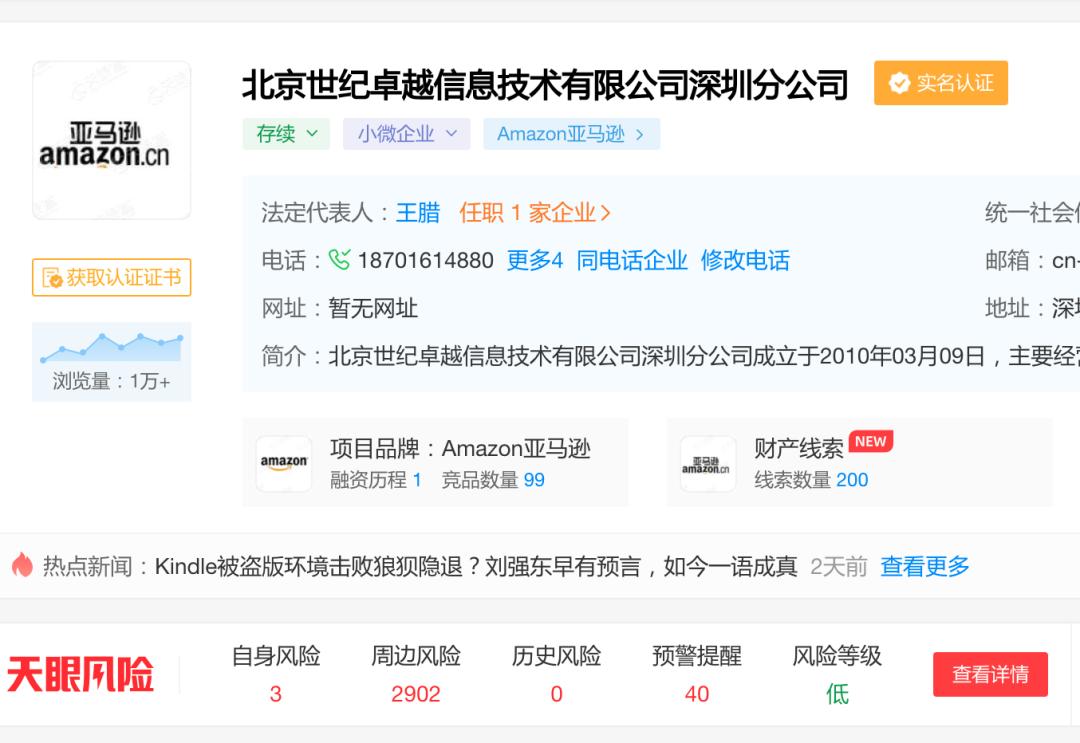Click the 天眼风险 logo

pos(81,674)
